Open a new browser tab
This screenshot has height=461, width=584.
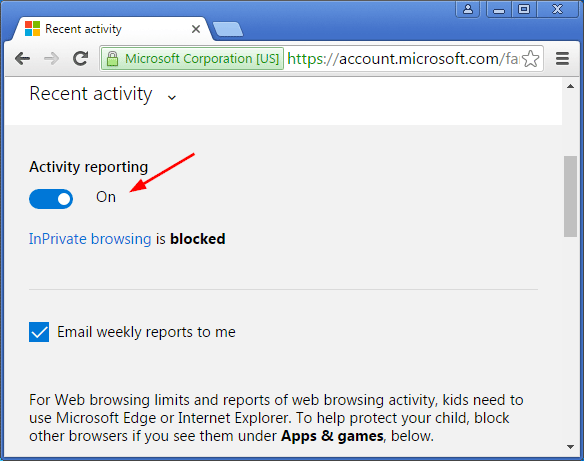228,29
